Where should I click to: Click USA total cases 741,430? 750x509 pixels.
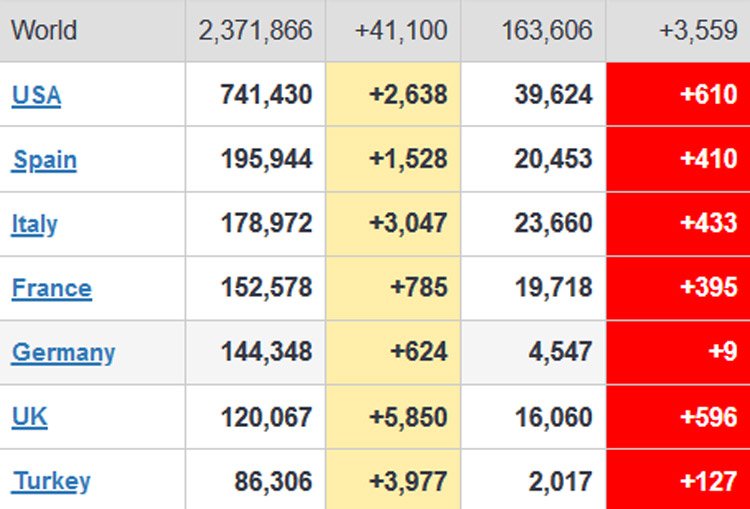(x=266, y=95)
